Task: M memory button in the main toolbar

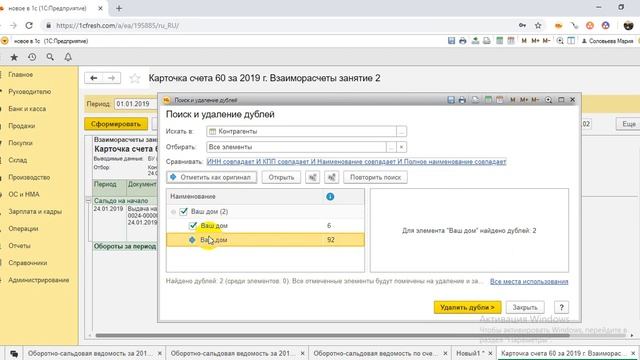Action: click(524, 41)
